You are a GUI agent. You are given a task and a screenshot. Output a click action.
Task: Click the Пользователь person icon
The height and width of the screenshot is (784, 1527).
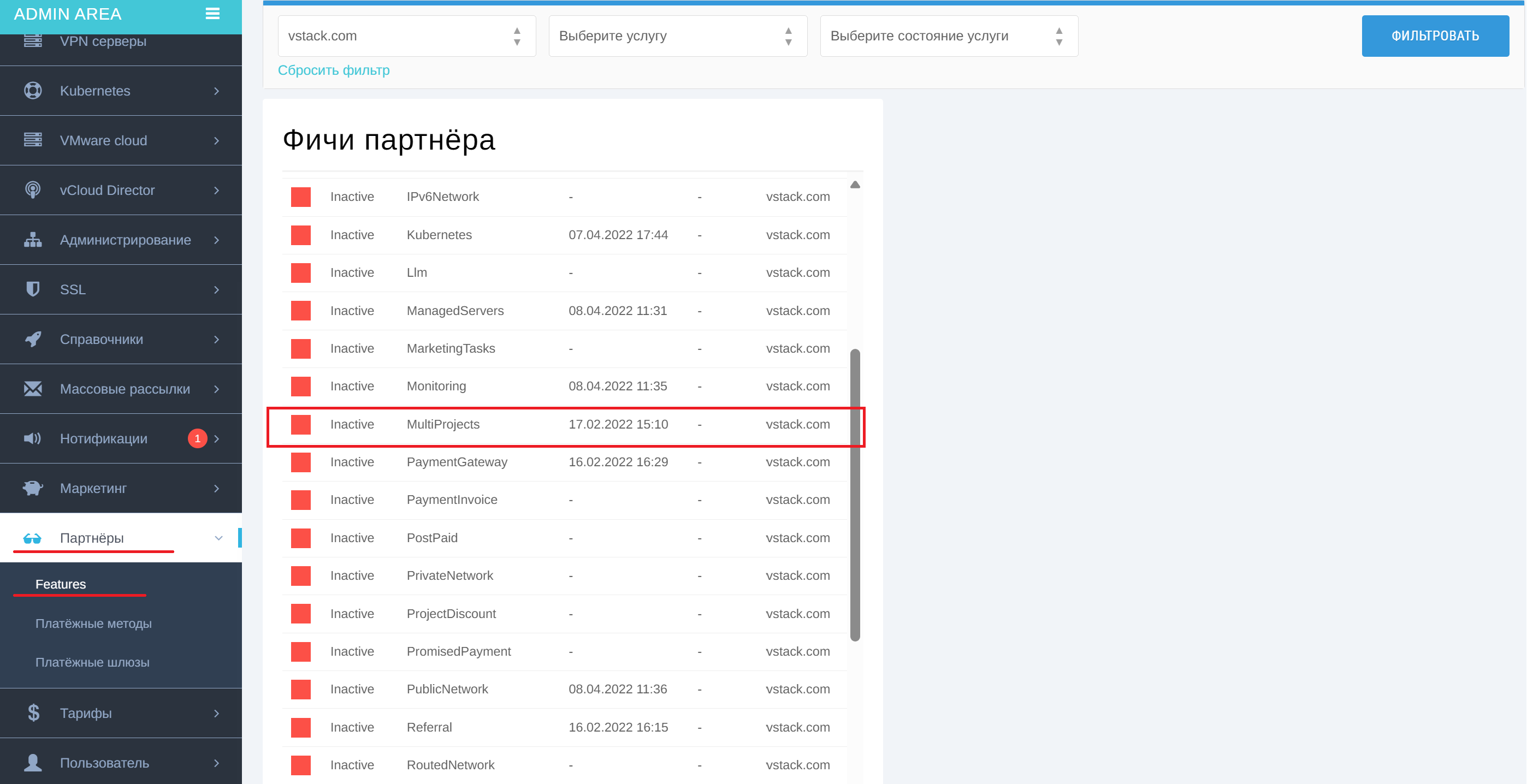click(33, 763)
